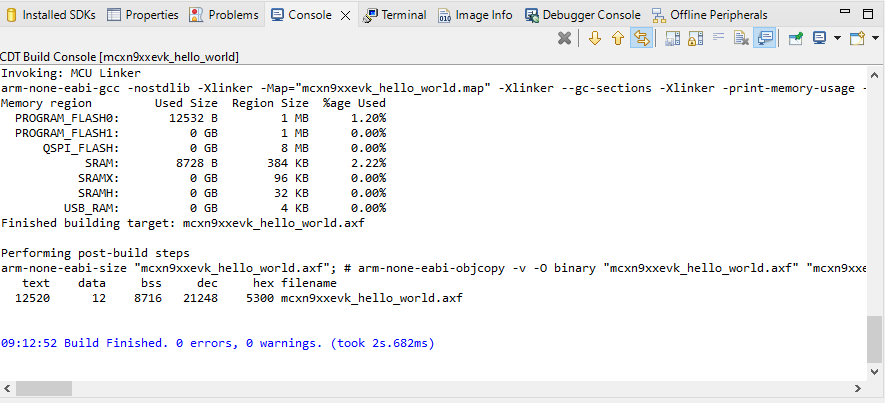Toggle Show Error in Editor button

tap(641, 38)
